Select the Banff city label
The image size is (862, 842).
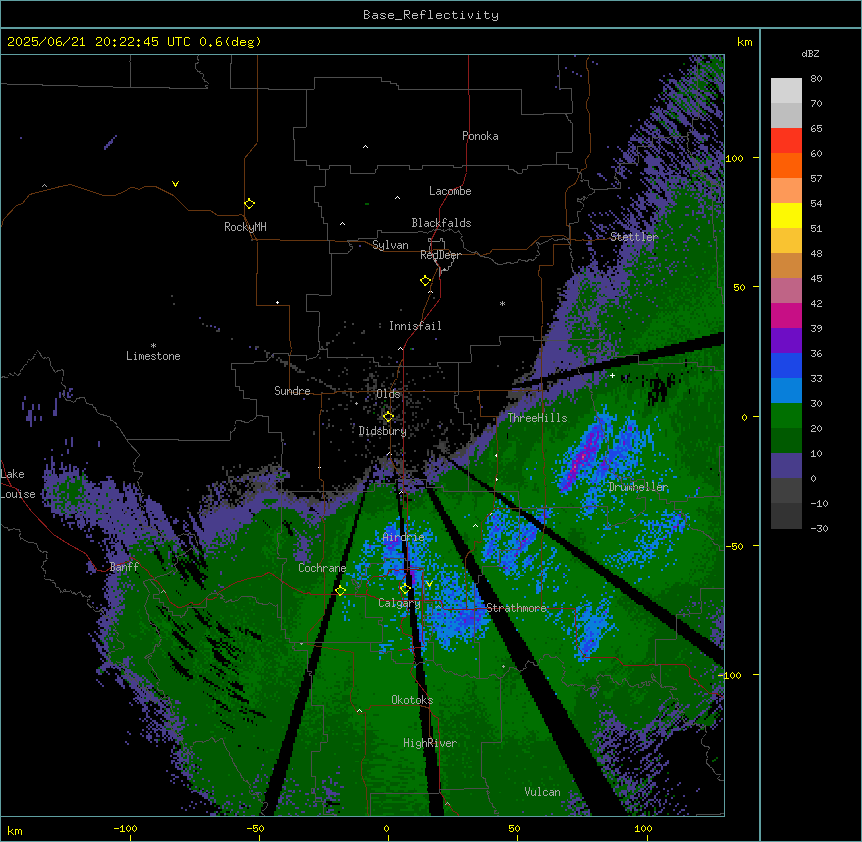[124, 567]
